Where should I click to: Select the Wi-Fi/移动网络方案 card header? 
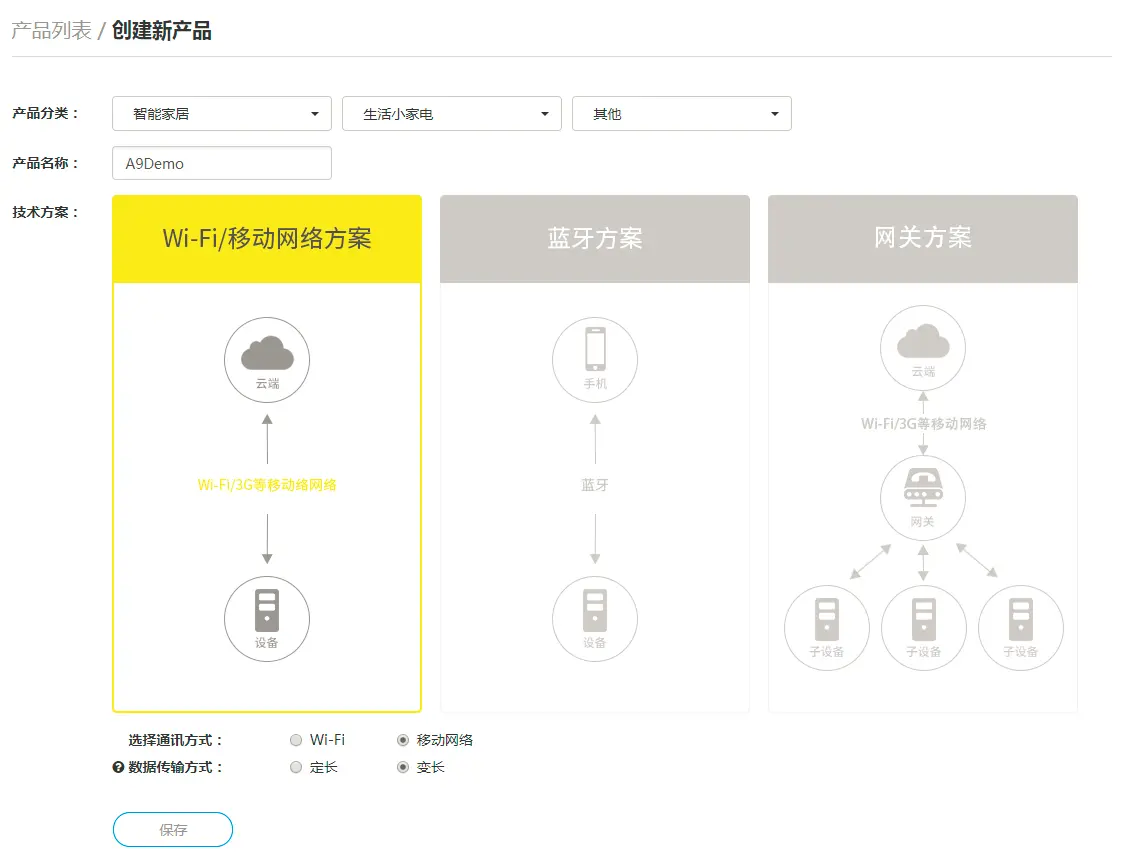tap(267, 239)
